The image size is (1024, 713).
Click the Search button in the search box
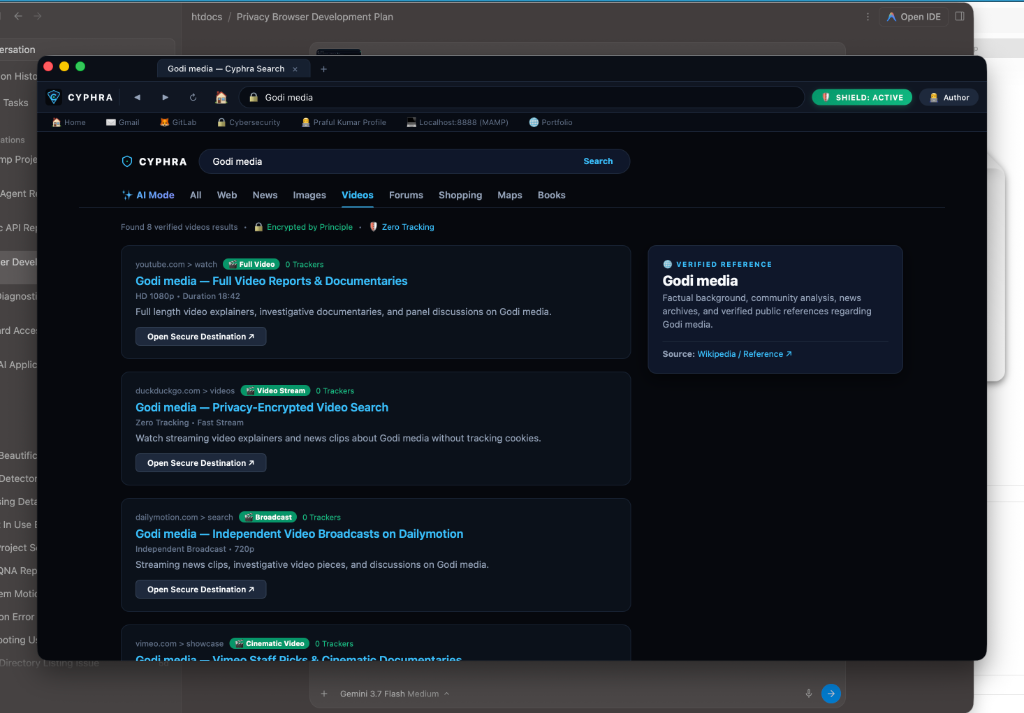click(x=598, y=161)
